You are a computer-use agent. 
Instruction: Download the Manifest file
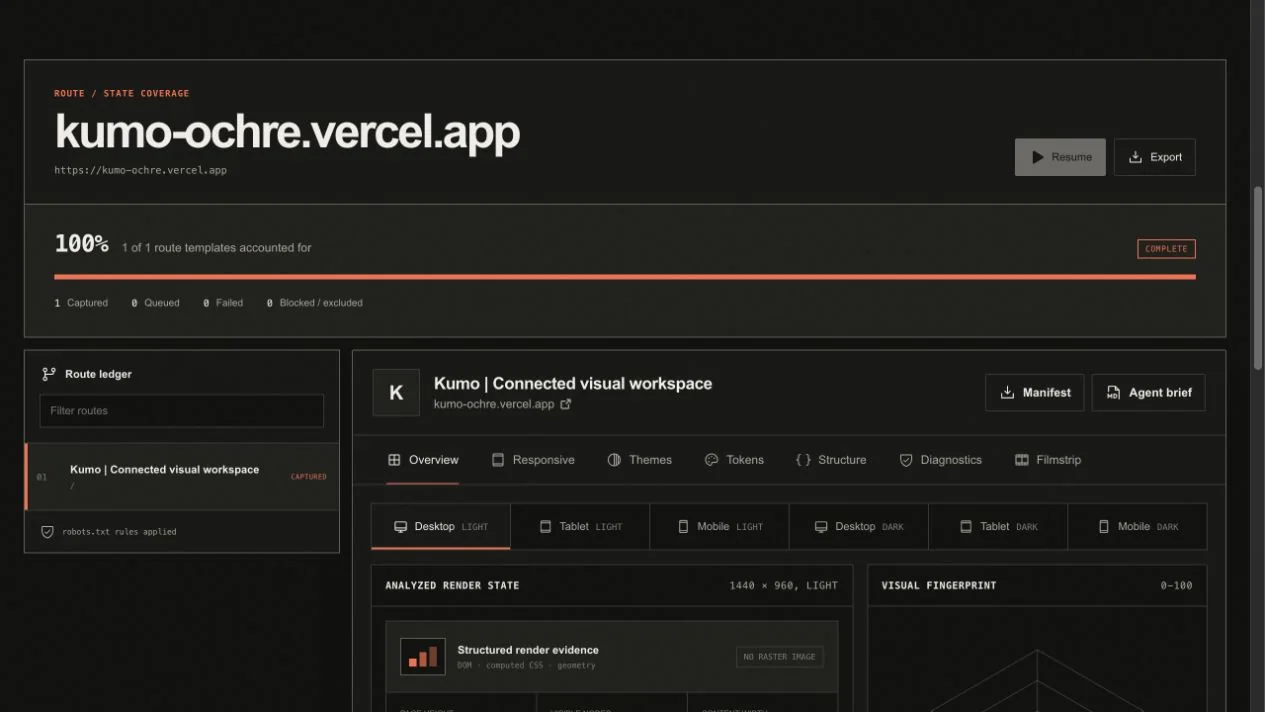click(1035, 393)
